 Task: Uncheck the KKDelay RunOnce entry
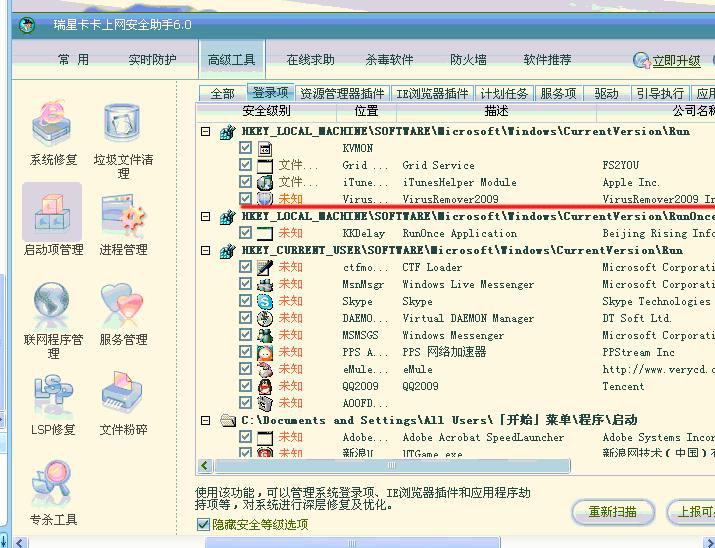pyautogui.click(x=245, y=233)
